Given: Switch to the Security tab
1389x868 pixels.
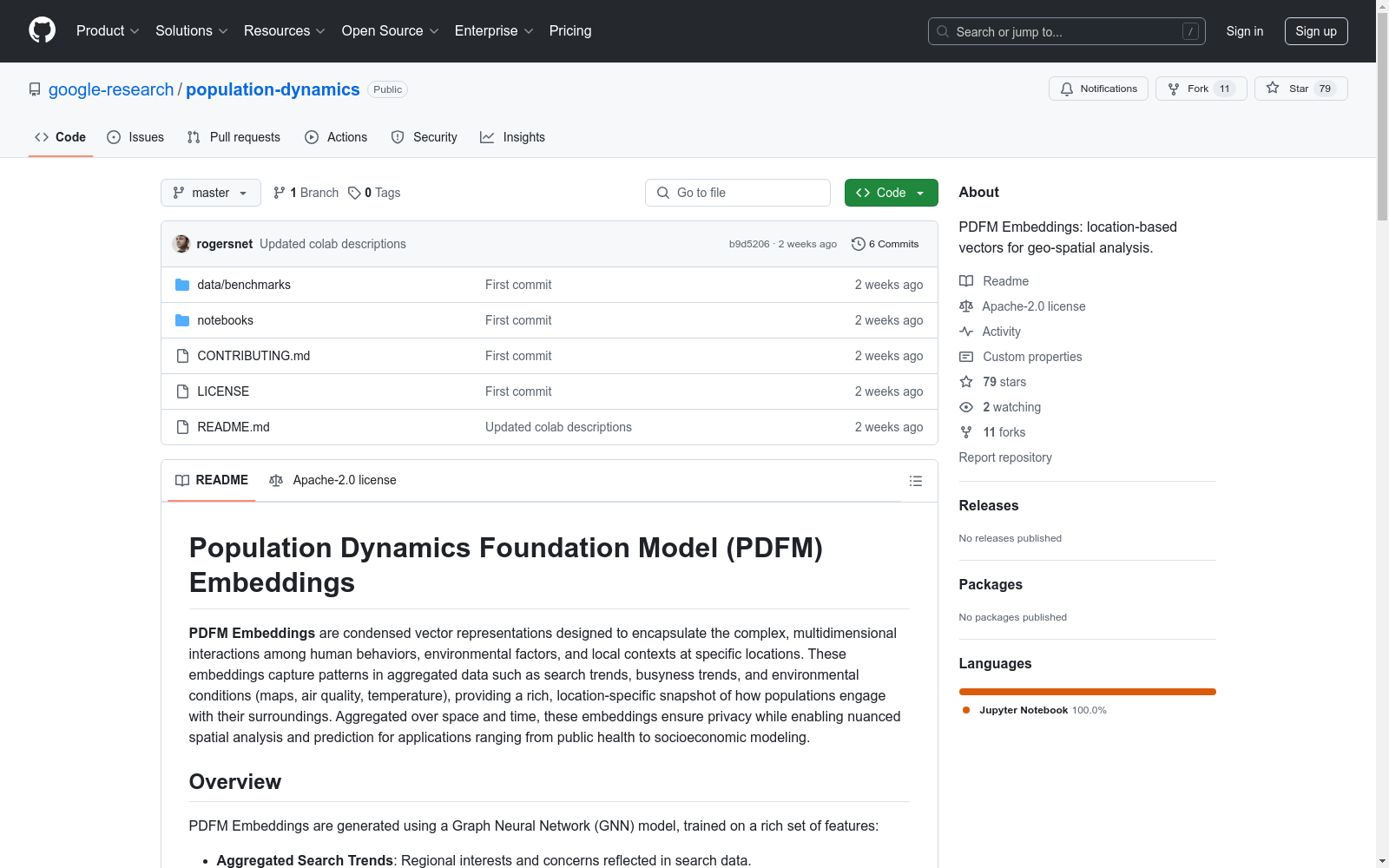Looking at the screenshot, I should [x=424, y=137].
